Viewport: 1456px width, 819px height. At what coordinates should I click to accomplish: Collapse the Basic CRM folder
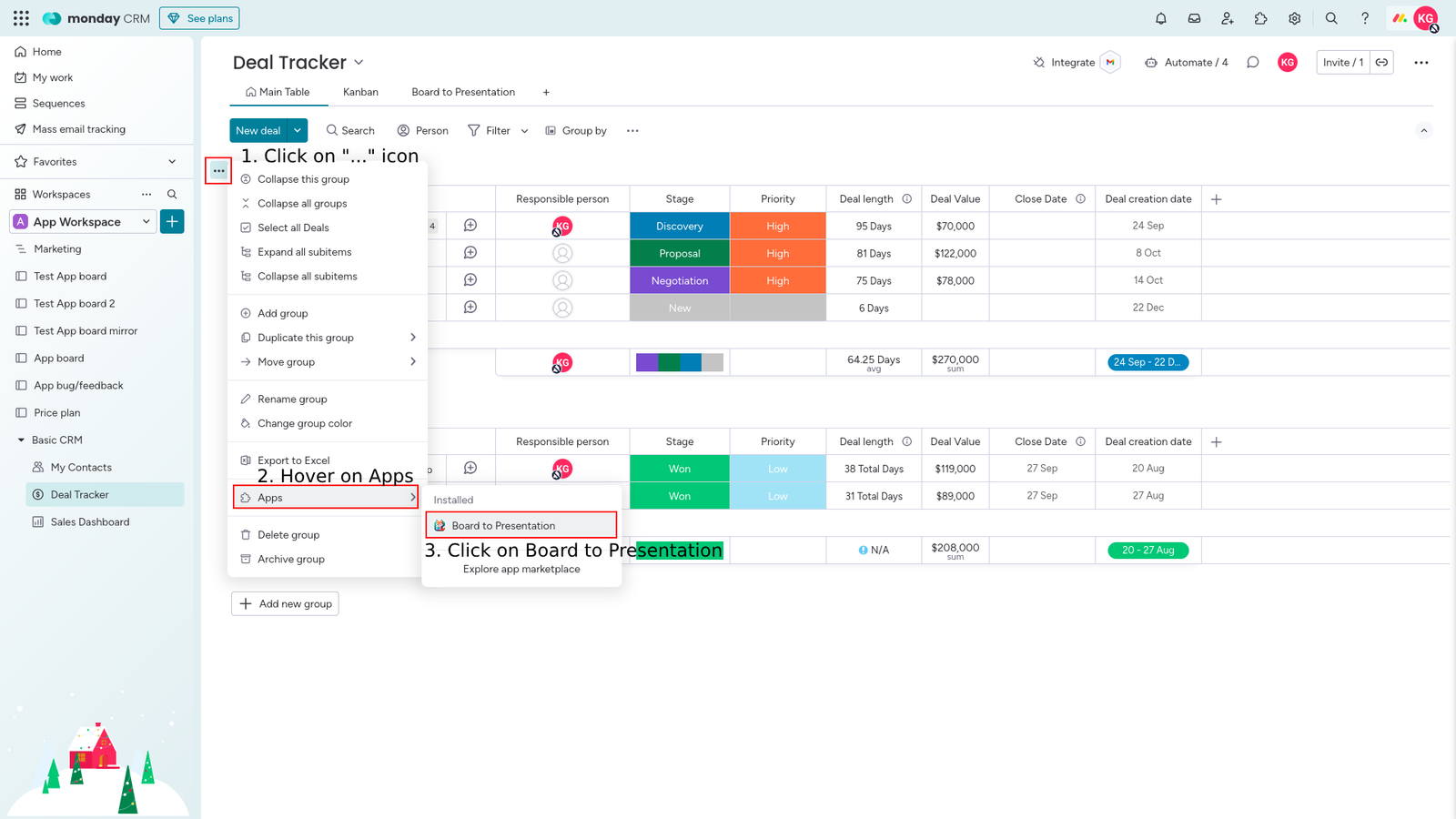21,440
